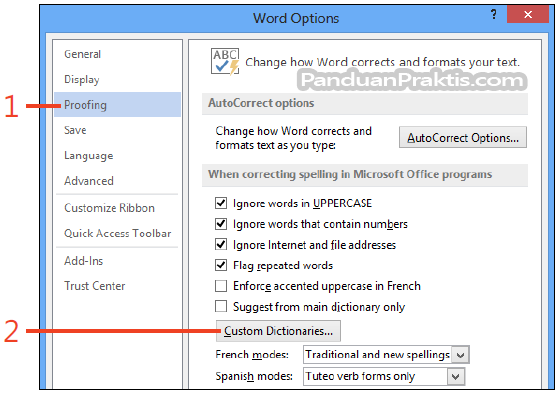Select the General category

point(117,54)
